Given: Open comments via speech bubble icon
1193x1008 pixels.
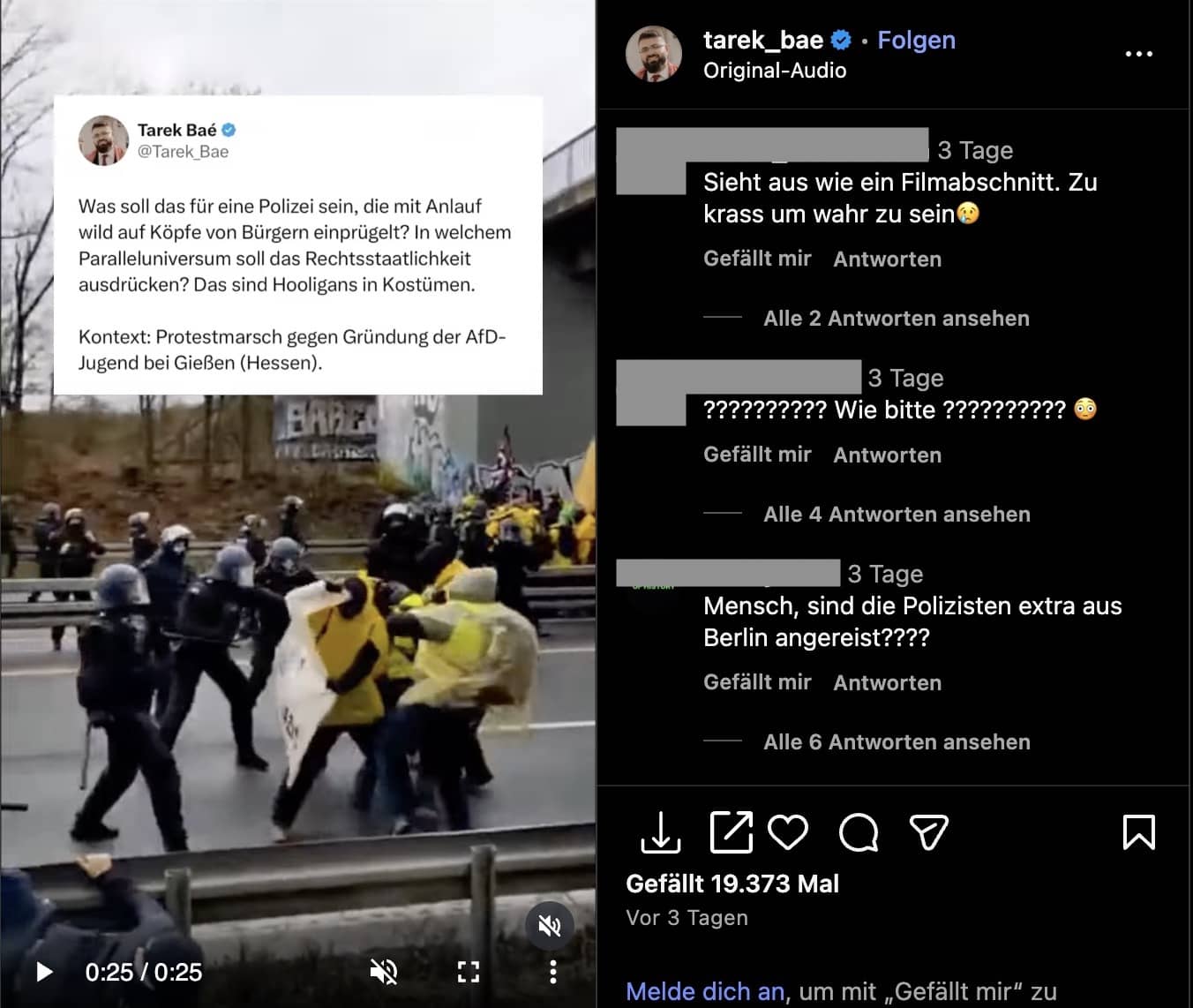Looking at the screenshot, I should (x=859, y=832).
